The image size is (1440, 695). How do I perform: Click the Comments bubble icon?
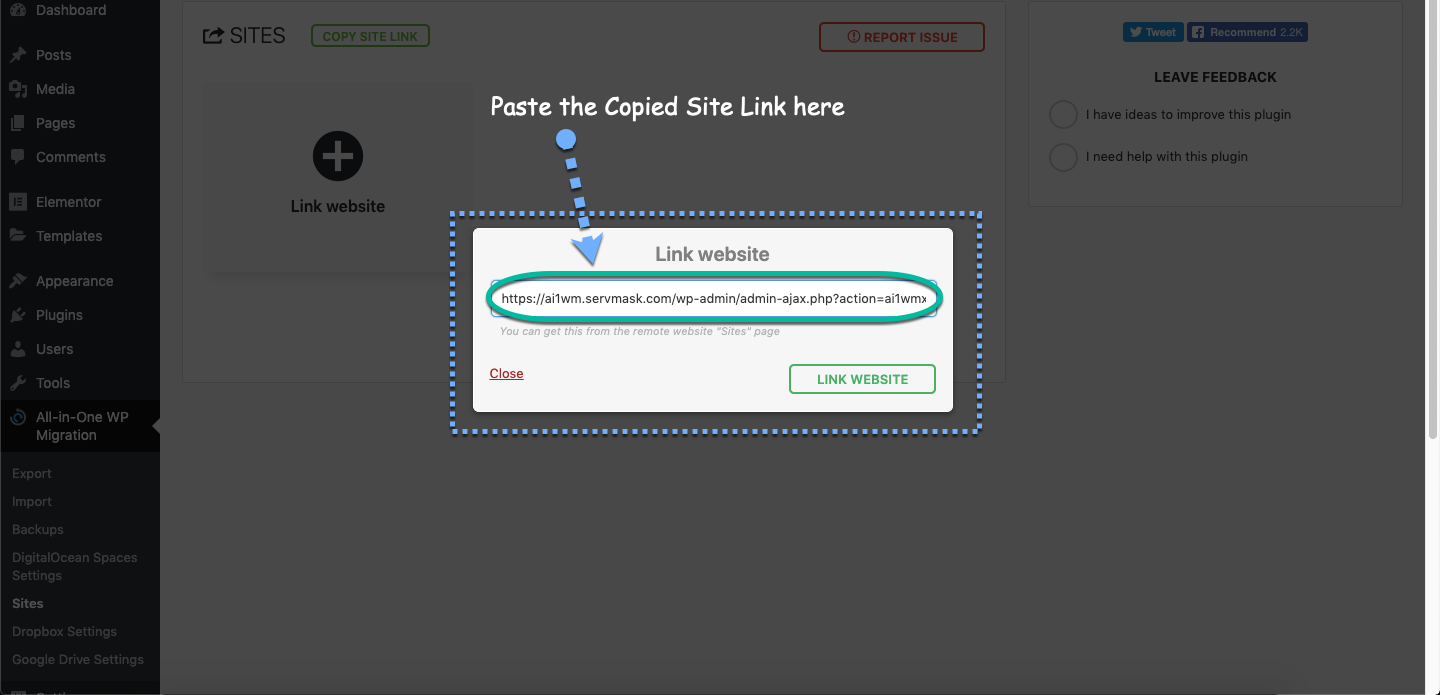coord(18,157)
